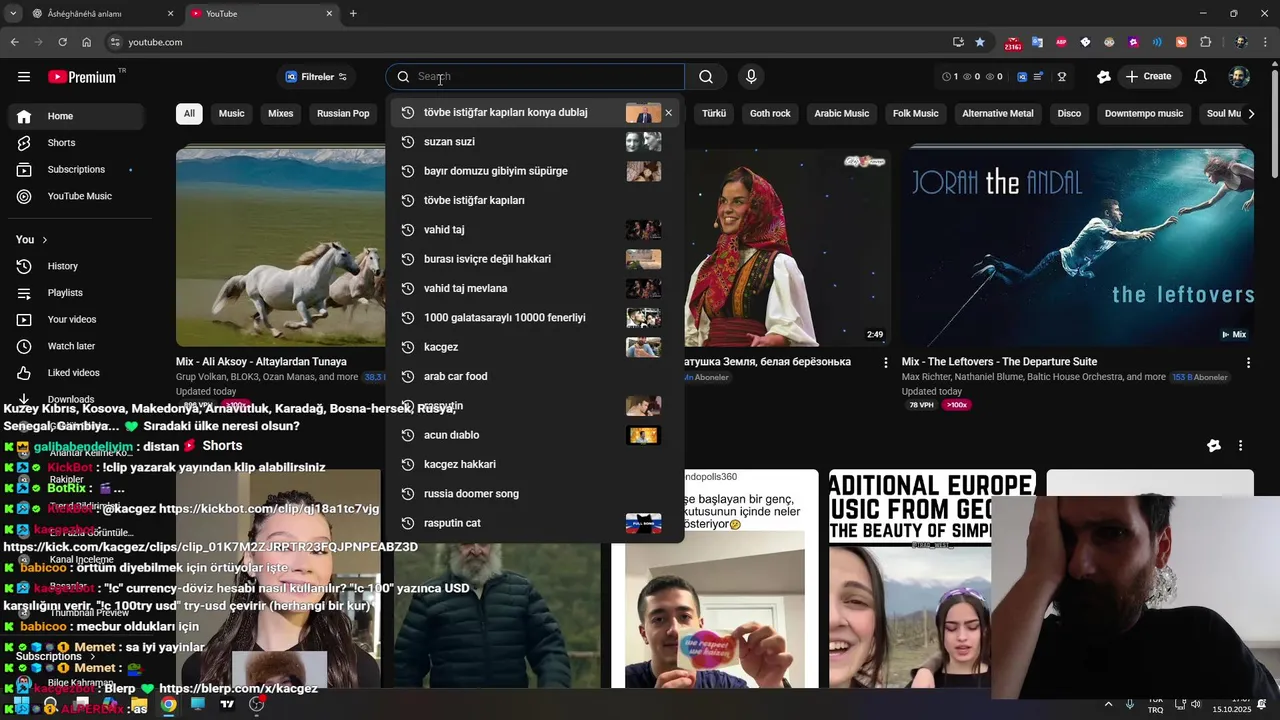This screenshot has height=720, width=1280.
Task: Open the Chrome three-dot menu
Action: point(1266,42)
